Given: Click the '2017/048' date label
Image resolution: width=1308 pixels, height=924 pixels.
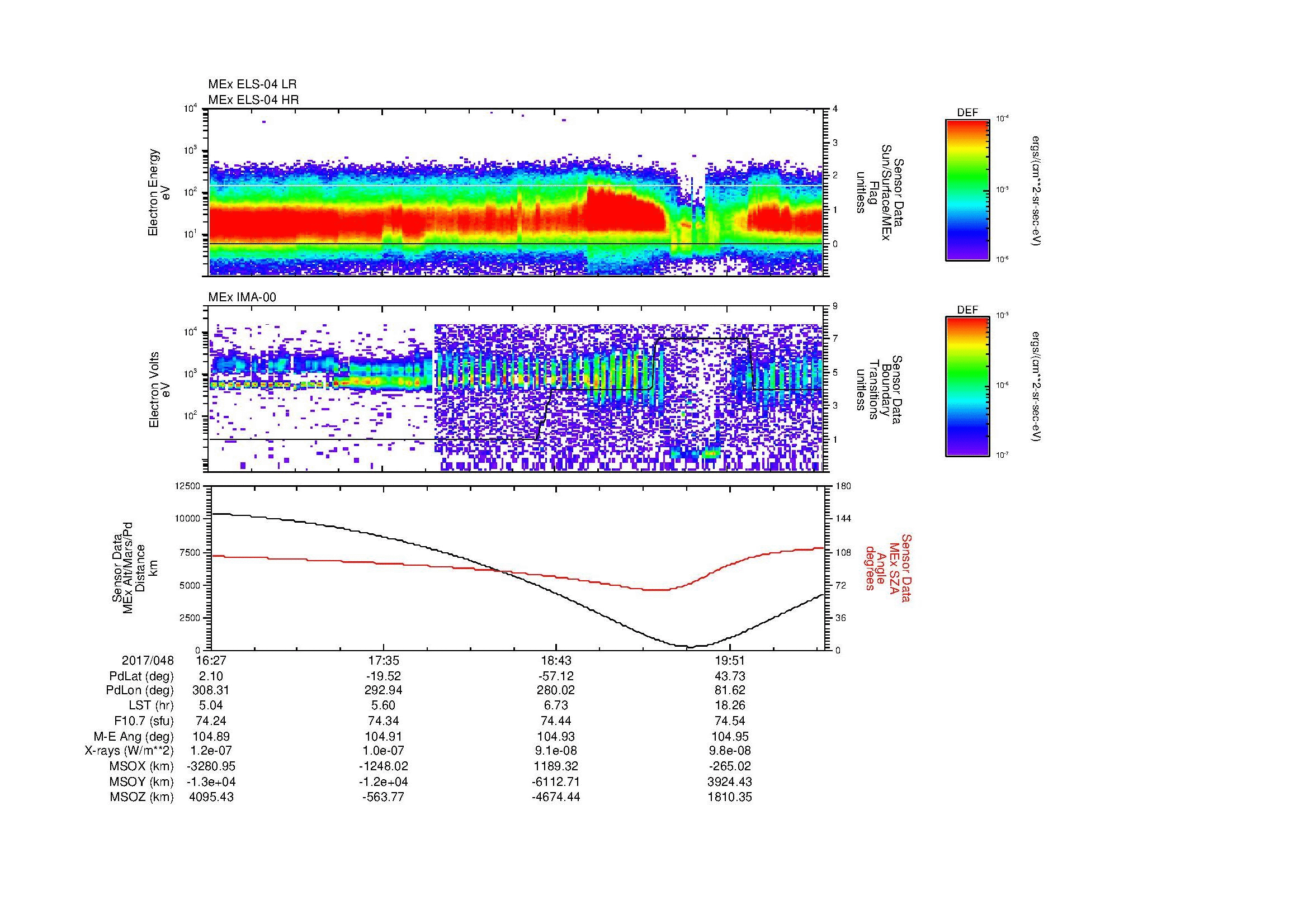Looking at the screenshot, I should 148,660.
